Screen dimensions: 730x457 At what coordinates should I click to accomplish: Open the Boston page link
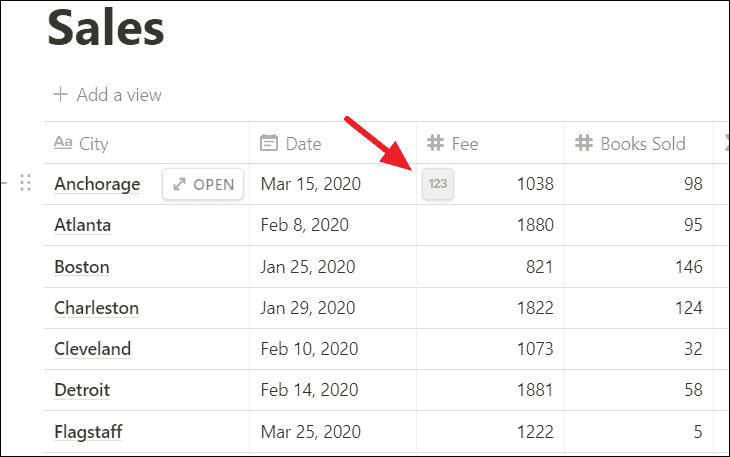[82, 267]
